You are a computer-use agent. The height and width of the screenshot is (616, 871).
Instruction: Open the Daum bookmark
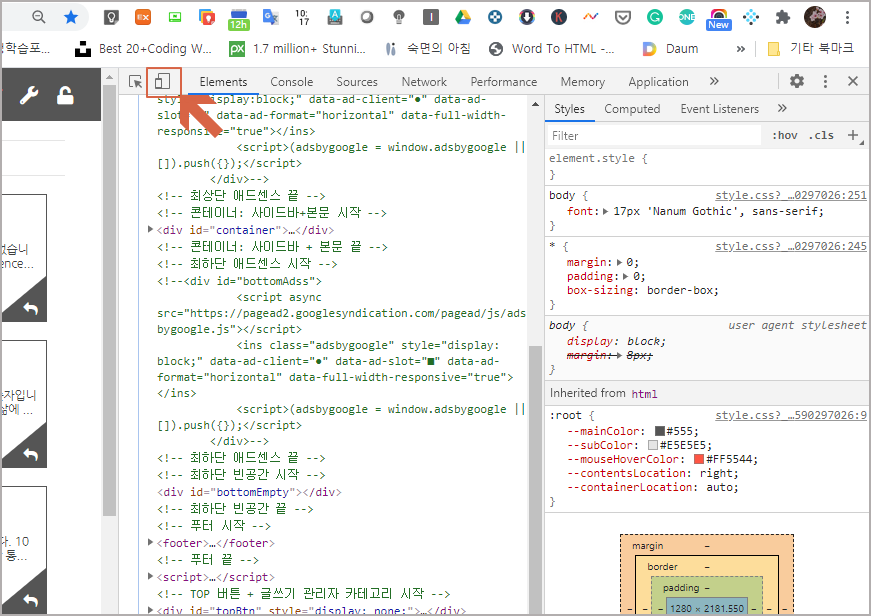point(670,49)
